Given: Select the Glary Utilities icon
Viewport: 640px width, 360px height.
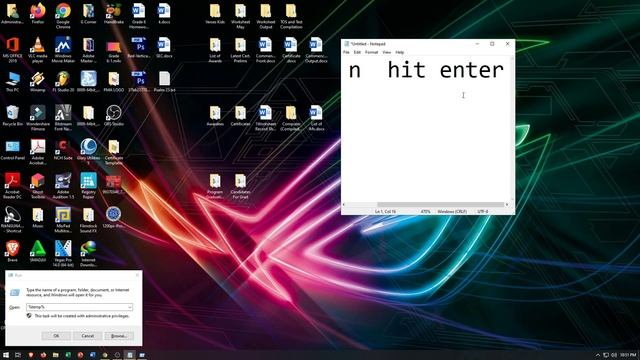Looking at the screenshot, I should coord(88,151).
